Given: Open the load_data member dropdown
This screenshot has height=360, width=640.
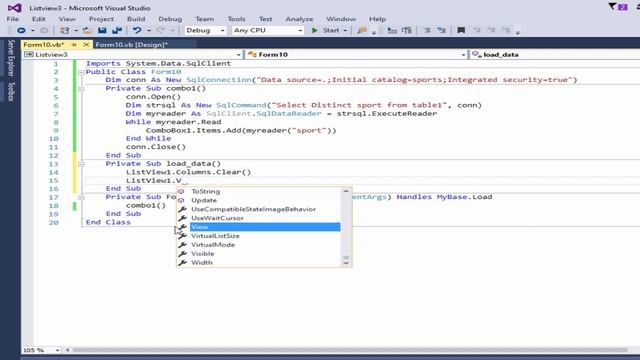Looking at the screenshot, I should tap(555, 54).
